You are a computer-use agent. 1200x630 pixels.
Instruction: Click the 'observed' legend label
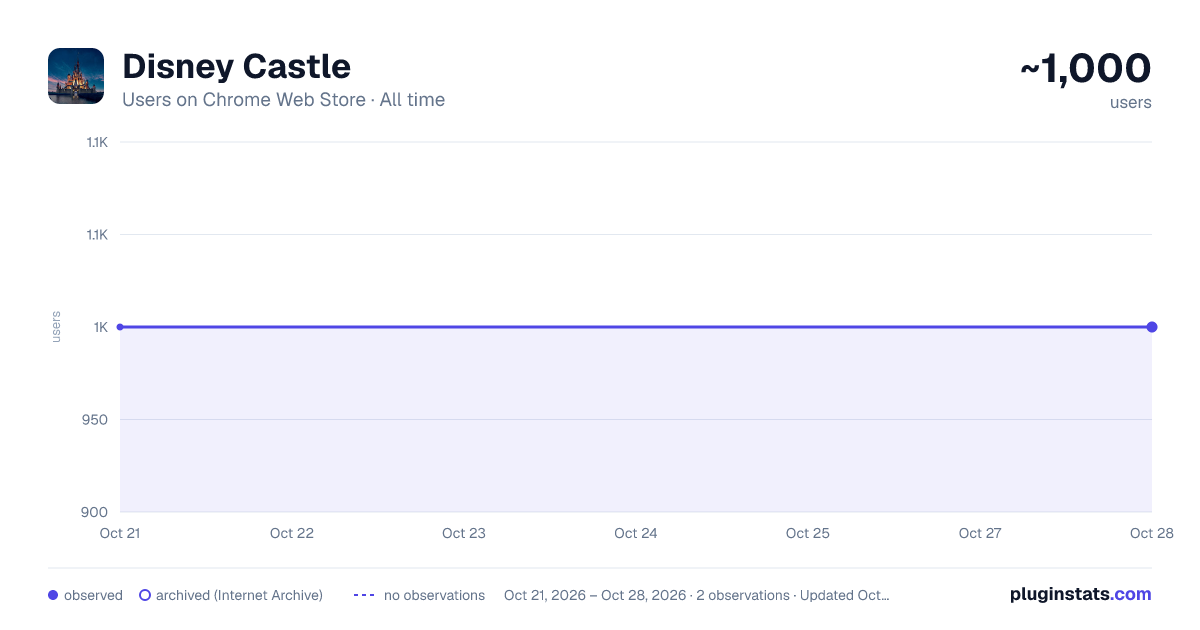tap(93, 595)
